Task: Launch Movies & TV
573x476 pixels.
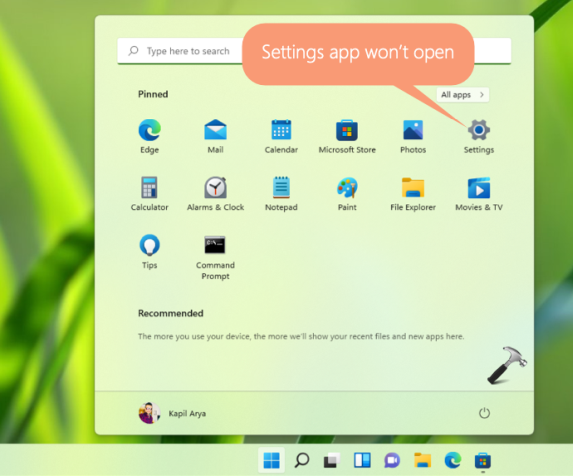Action: tap(479, 193)
